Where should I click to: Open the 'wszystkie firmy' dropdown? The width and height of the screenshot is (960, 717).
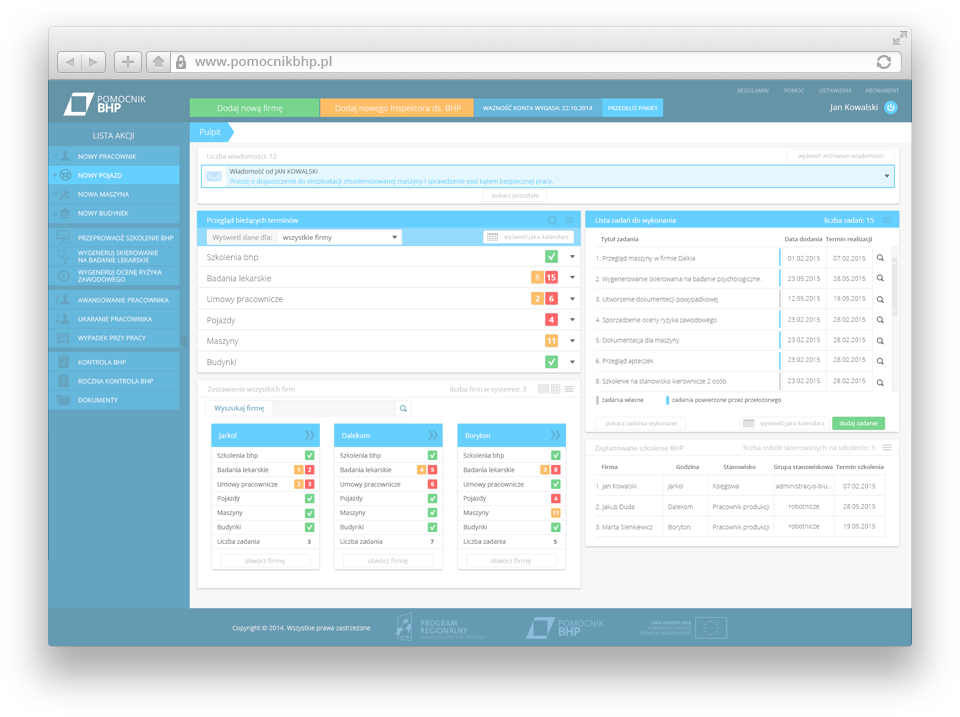(x=340, y=237)
